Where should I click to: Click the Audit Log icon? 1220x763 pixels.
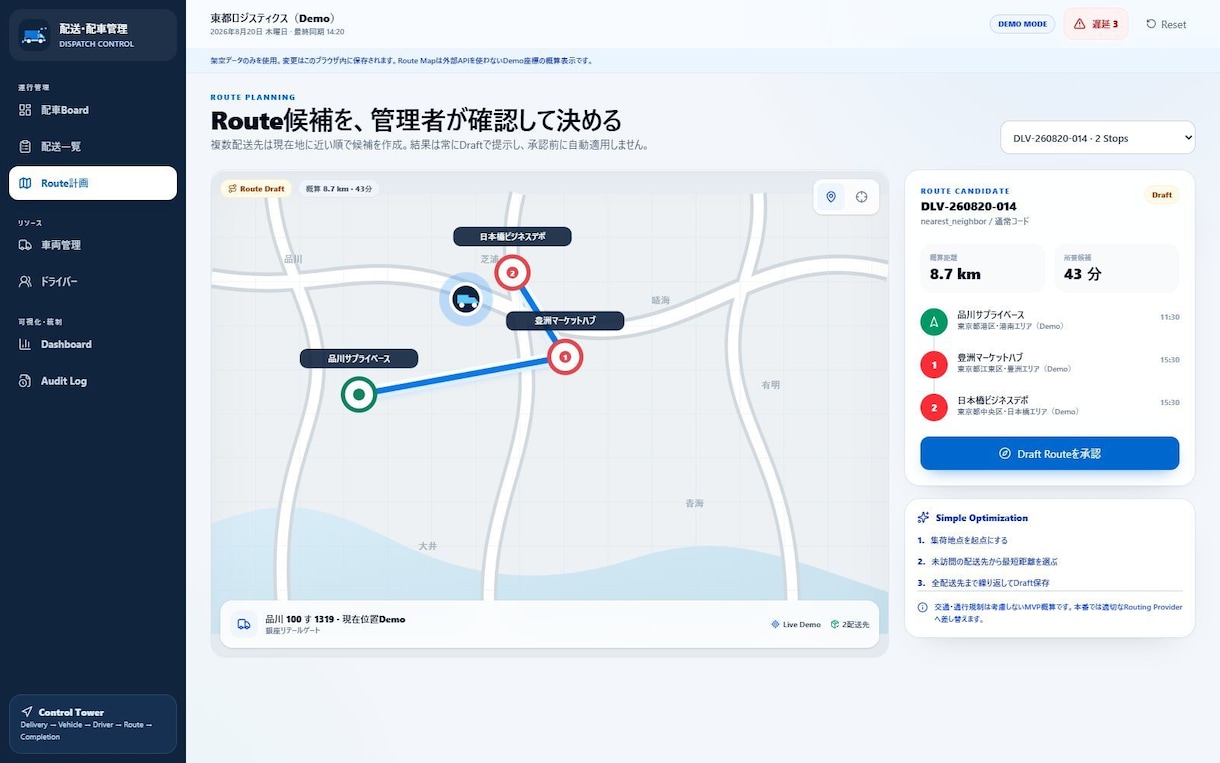coord(25,381)
